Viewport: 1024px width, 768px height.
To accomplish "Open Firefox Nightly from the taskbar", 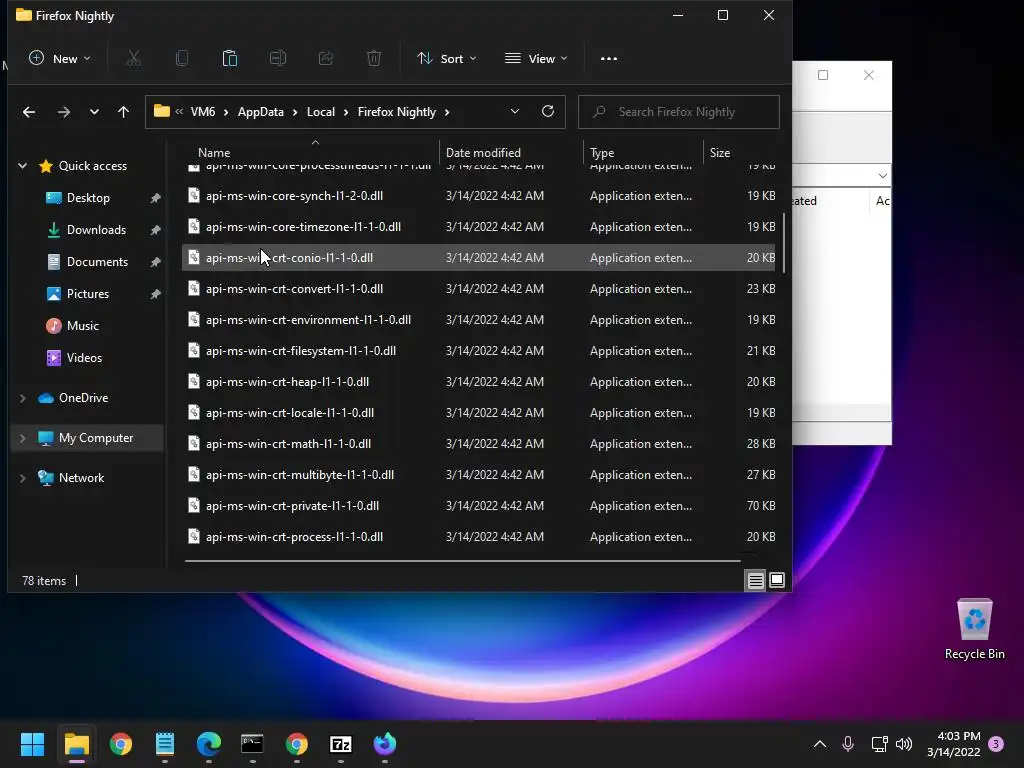I will click(x=385, y=744).
